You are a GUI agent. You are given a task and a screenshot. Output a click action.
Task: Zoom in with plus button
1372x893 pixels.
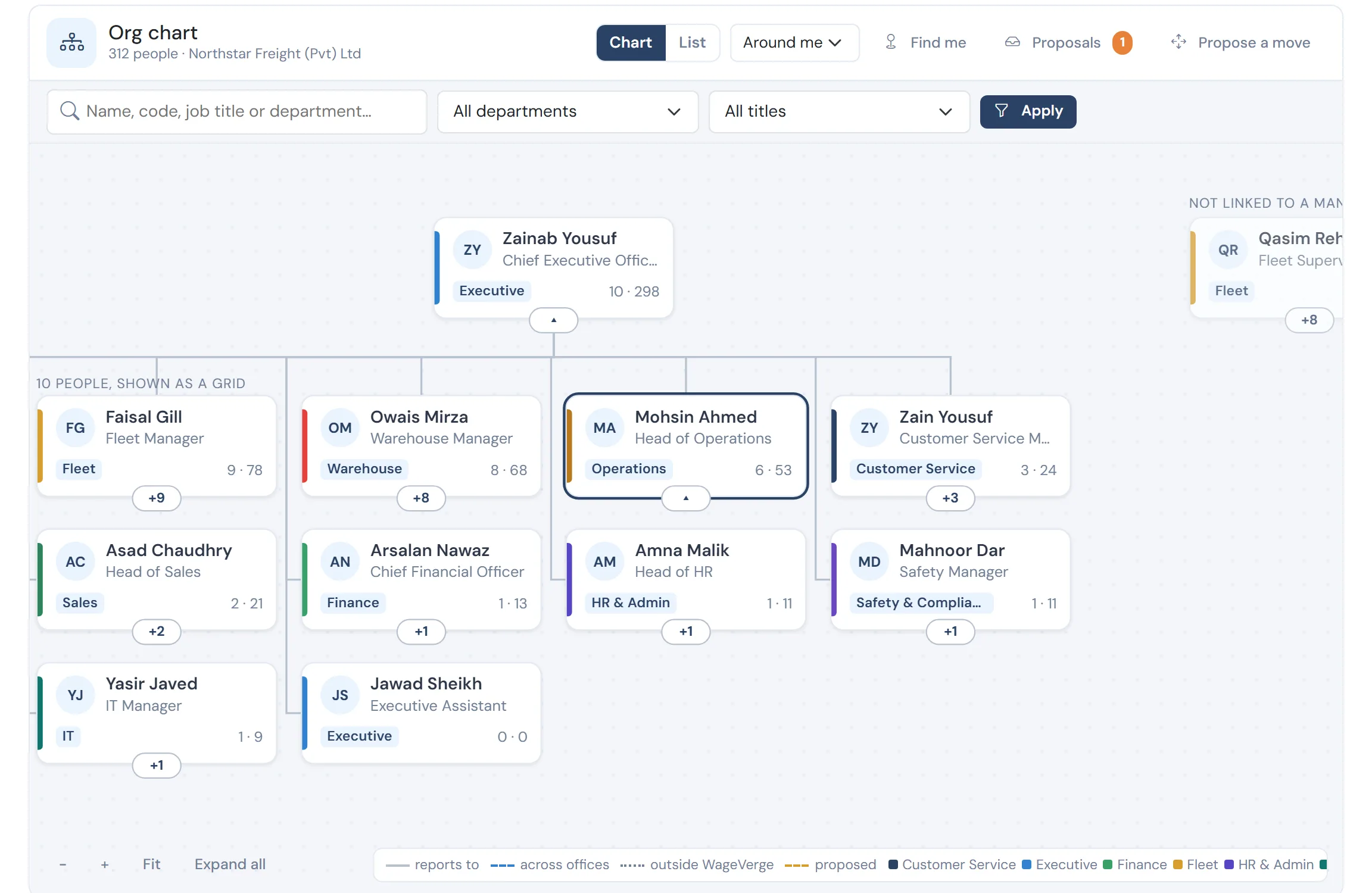click(105, 864)
